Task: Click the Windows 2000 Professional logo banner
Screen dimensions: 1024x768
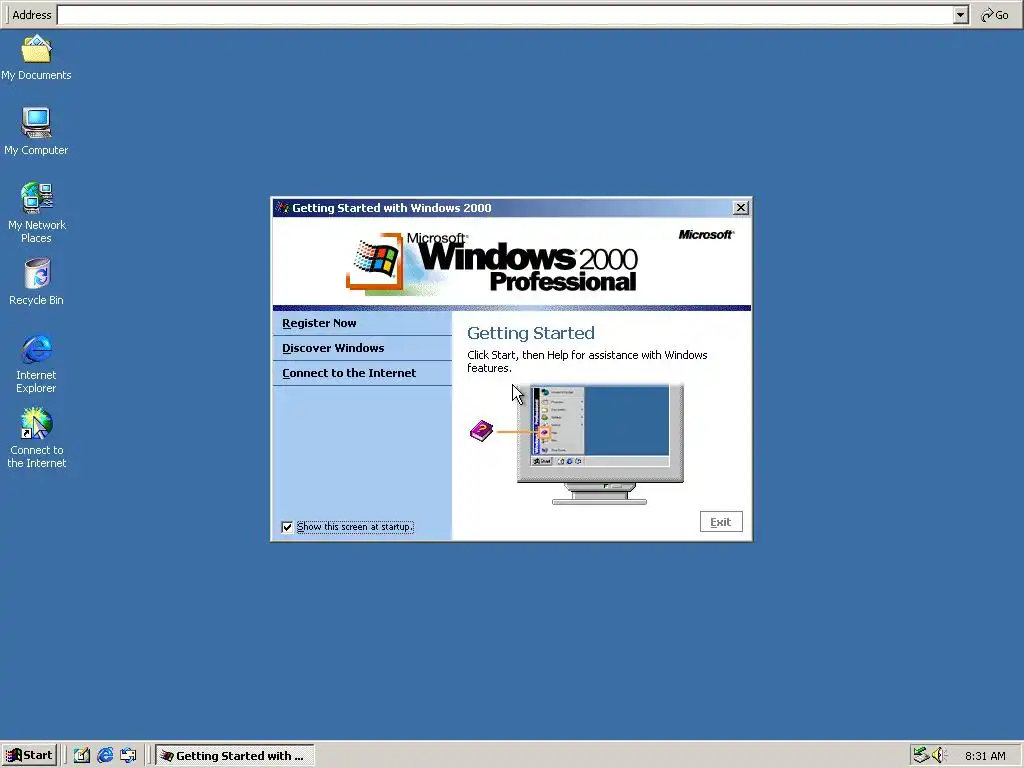Action: (492, 263)
